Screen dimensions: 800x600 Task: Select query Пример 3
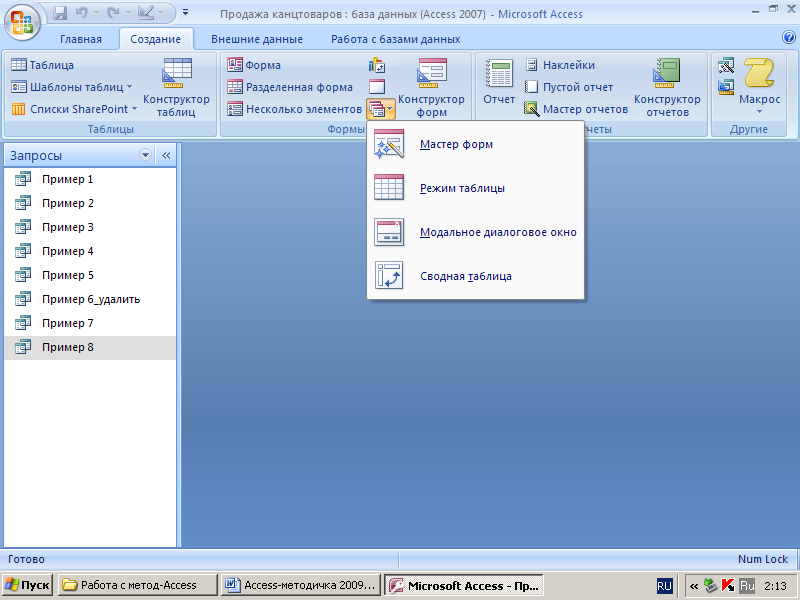(x=90, y=227)
